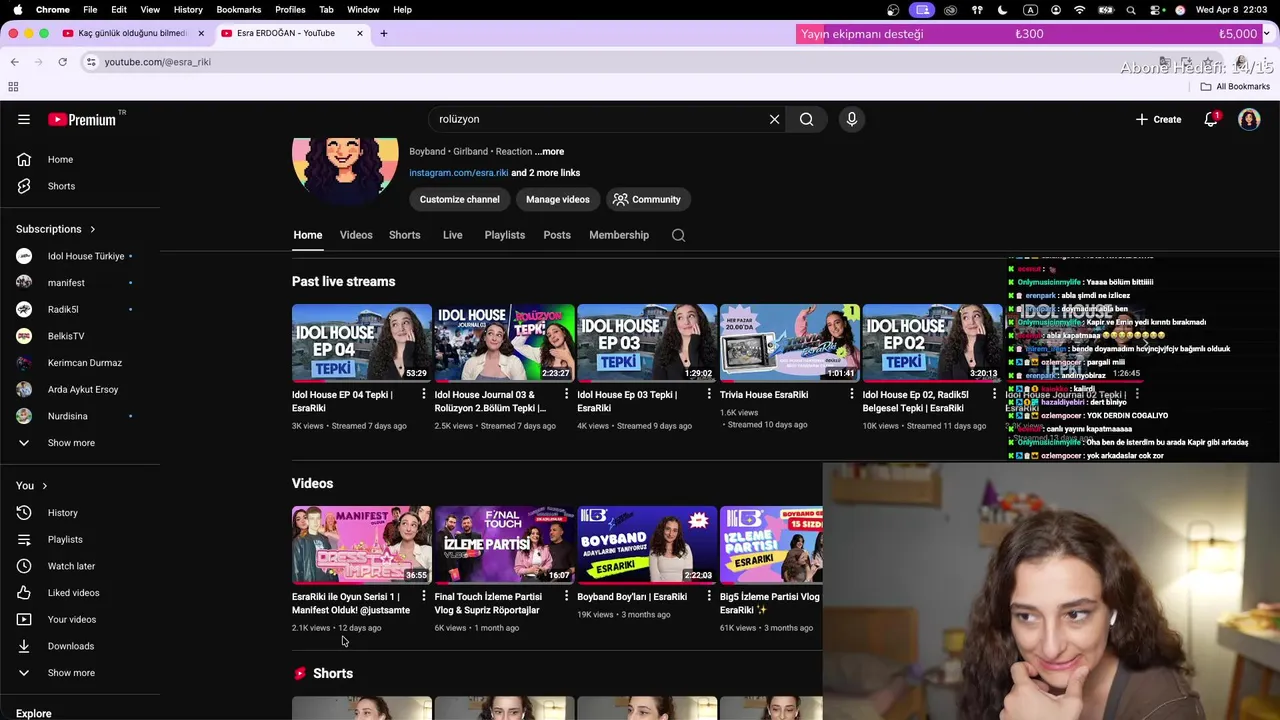Play Boyband Boy'ları video thumbnail

[646, 545]
